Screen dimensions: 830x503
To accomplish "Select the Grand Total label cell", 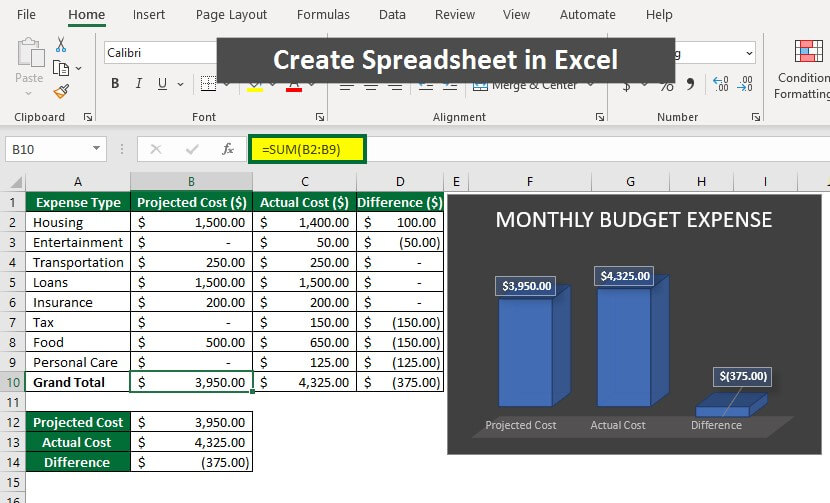I will pos(78,382).
